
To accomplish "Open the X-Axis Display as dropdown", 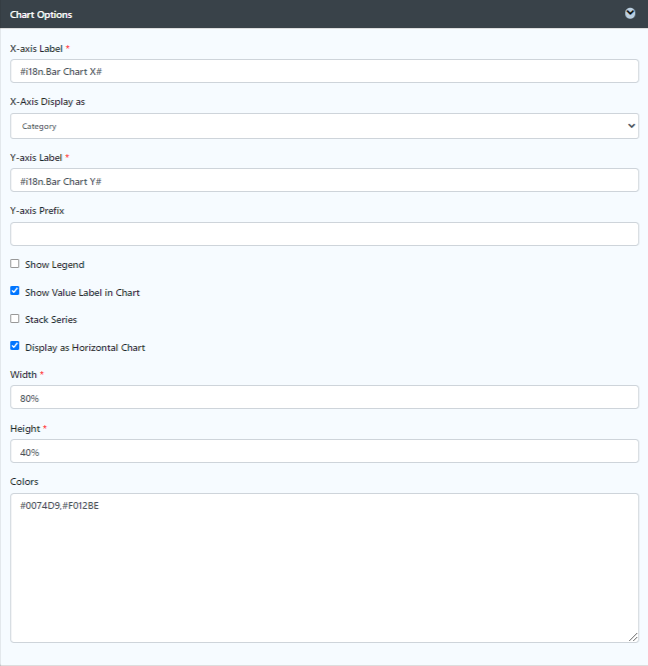I will (324, 126).
